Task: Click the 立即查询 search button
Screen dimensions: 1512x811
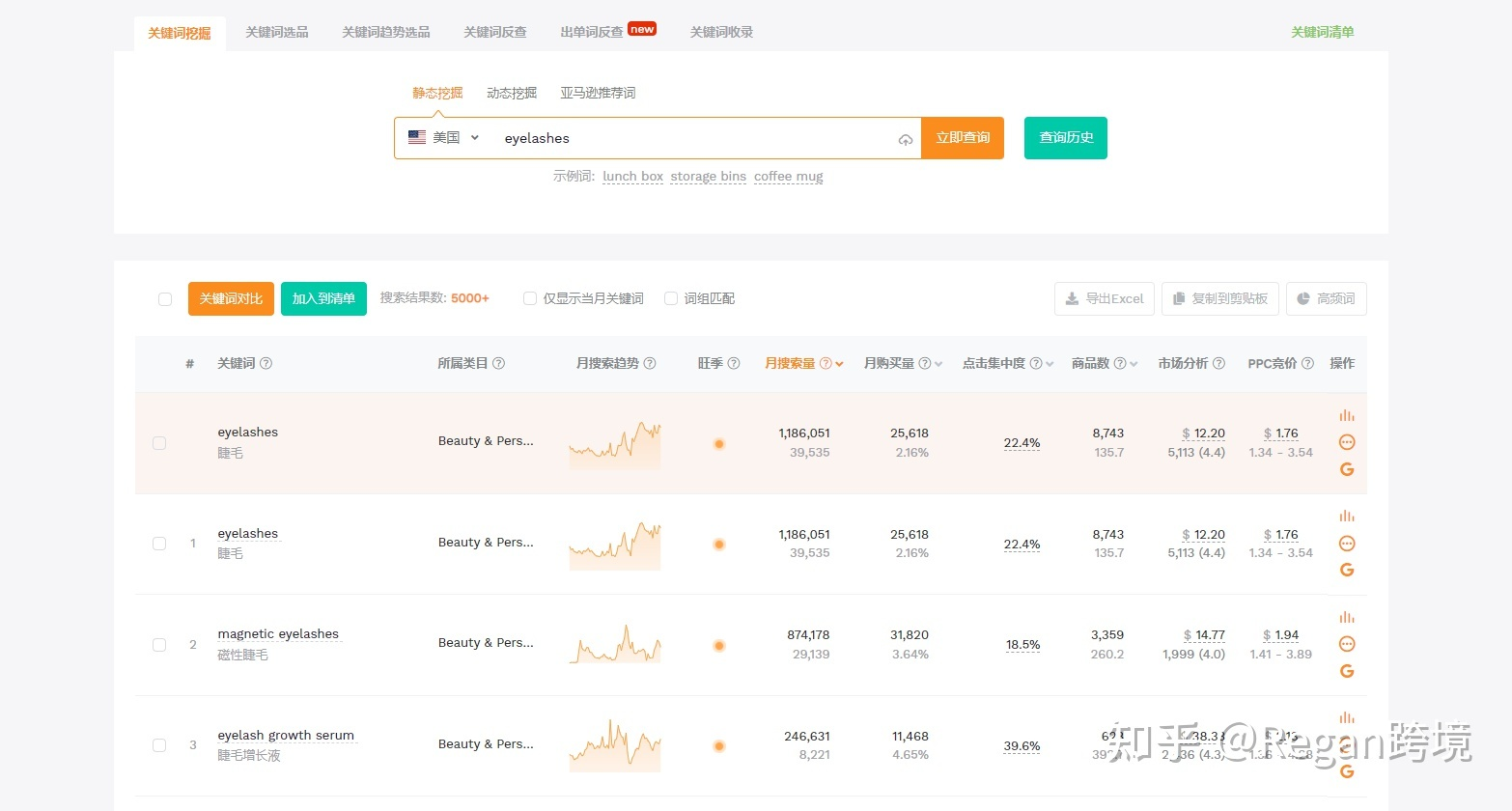Action: click(x=962, y=137)
